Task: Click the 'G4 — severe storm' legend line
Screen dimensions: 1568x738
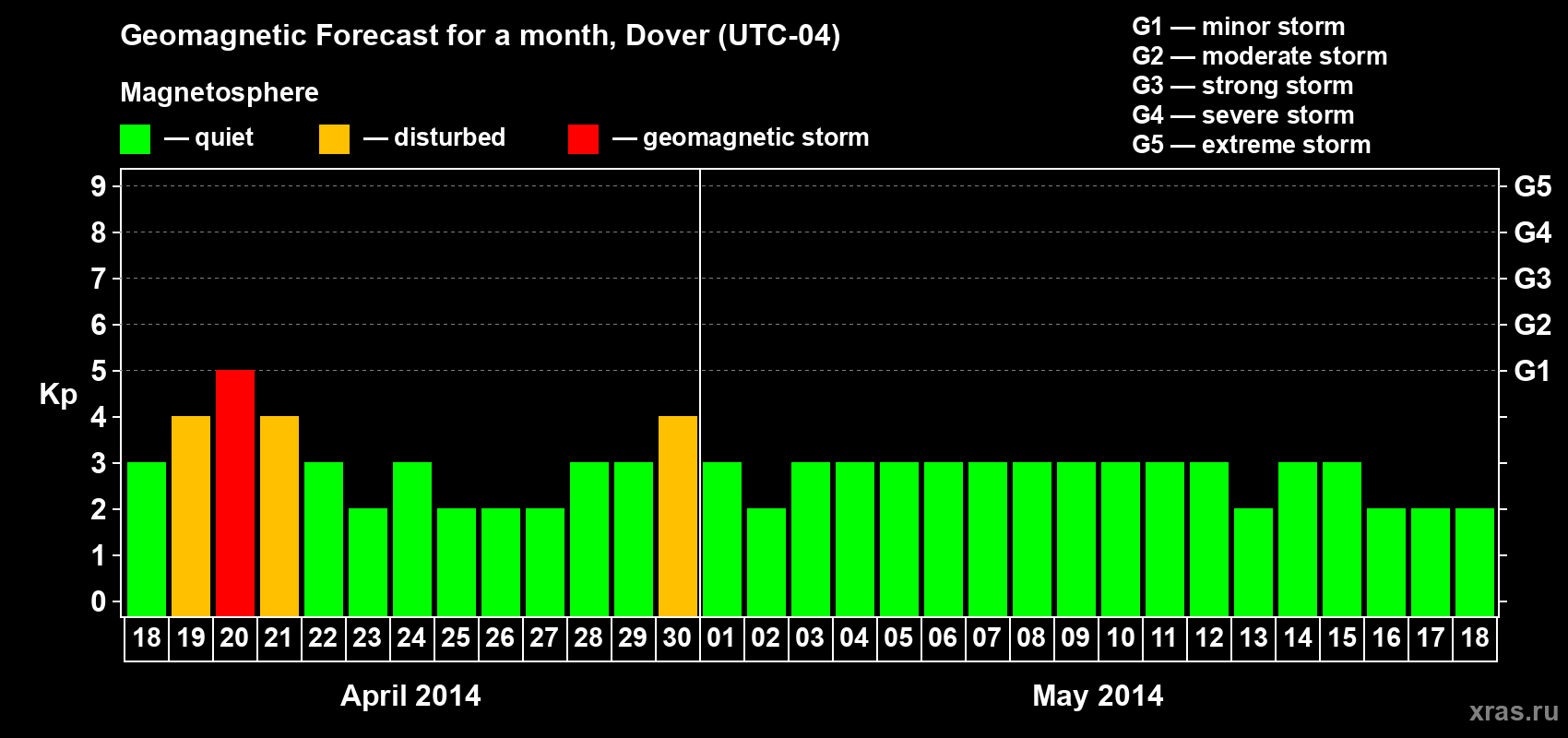Action: tap(1243, 115)
